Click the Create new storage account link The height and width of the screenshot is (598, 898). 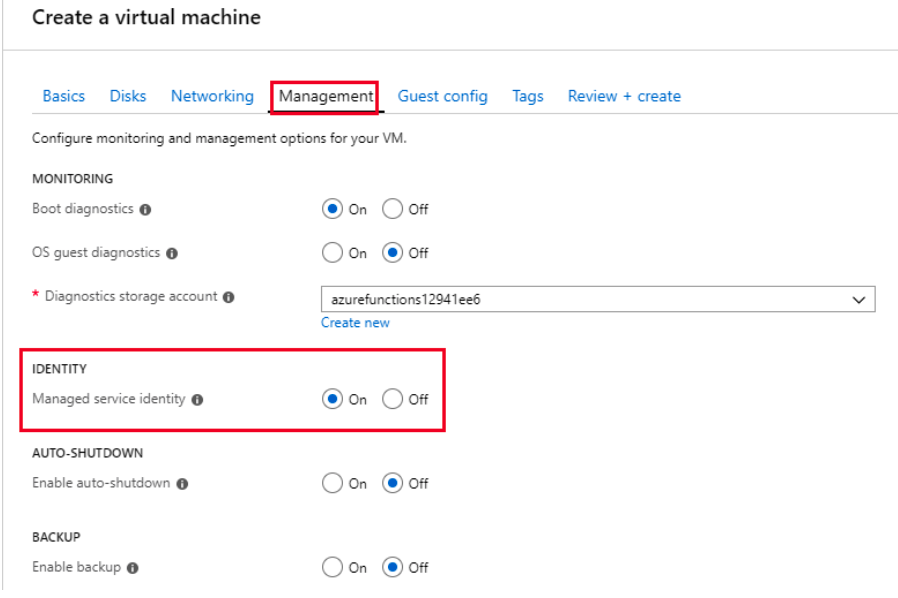355,323
